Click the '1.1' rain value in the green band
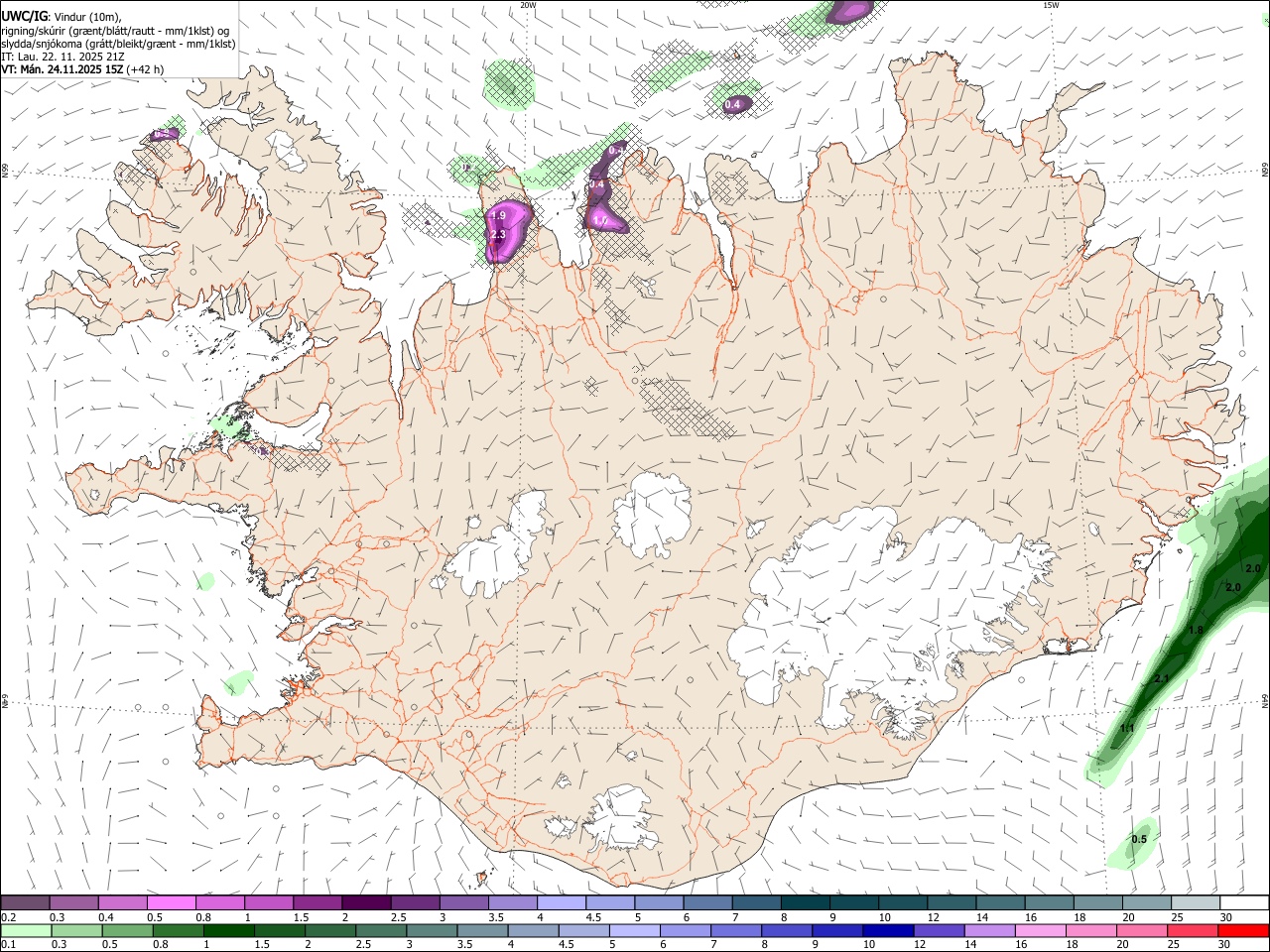 click(1127, 729)
